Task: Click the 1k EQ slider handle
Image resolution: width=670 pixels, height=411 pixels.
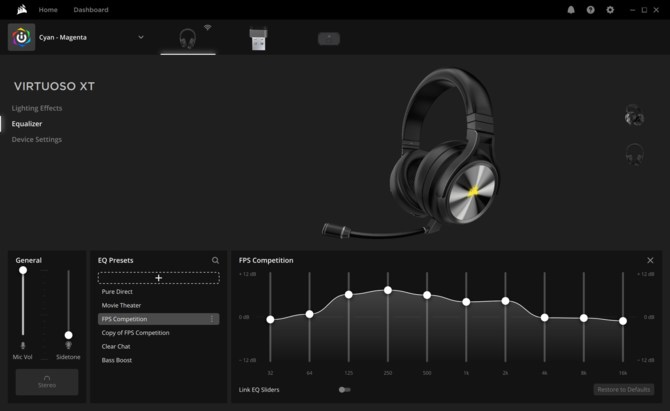Action: point(466,302)
